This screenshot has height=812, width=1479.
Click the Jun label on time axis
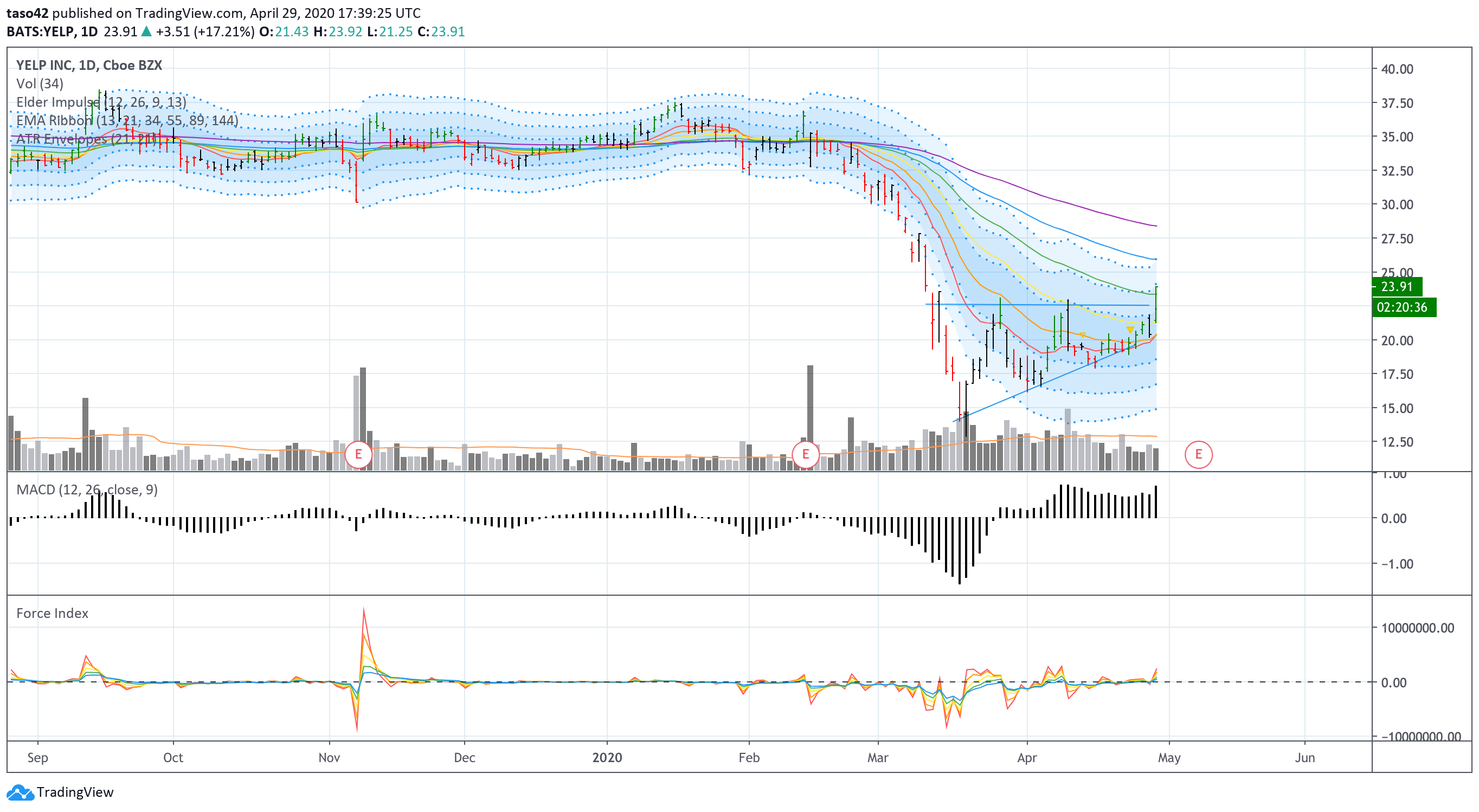click(1304, 757)
